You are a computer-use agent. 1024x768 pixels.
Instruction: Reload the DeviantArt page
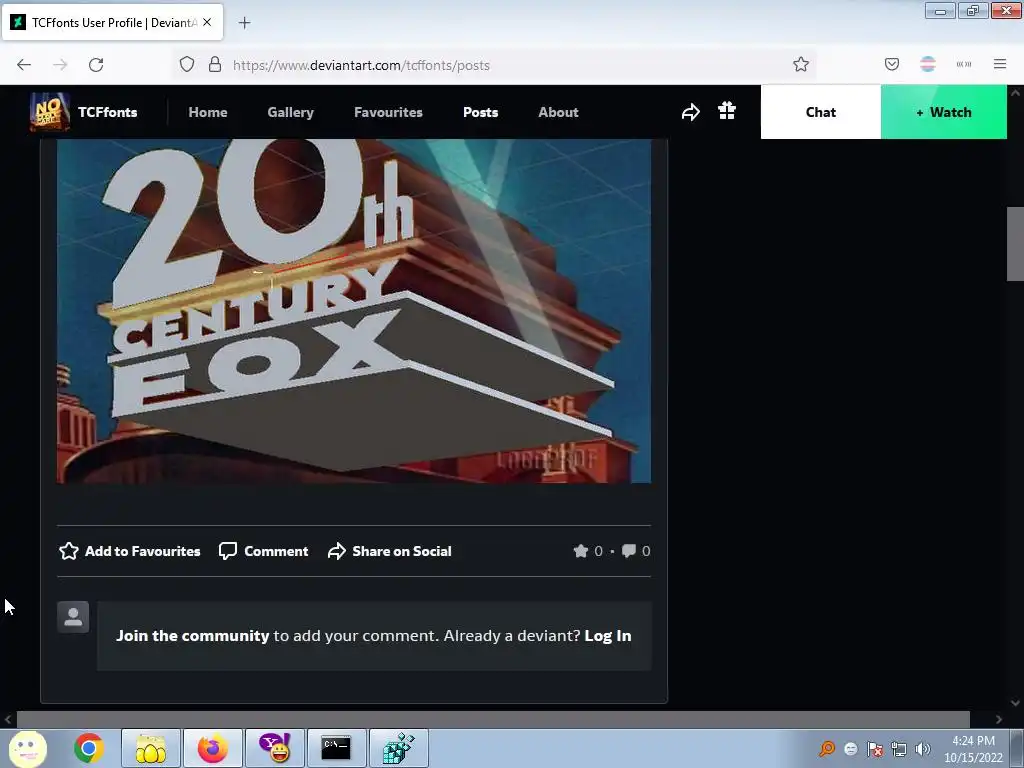(x=96, y=65)
